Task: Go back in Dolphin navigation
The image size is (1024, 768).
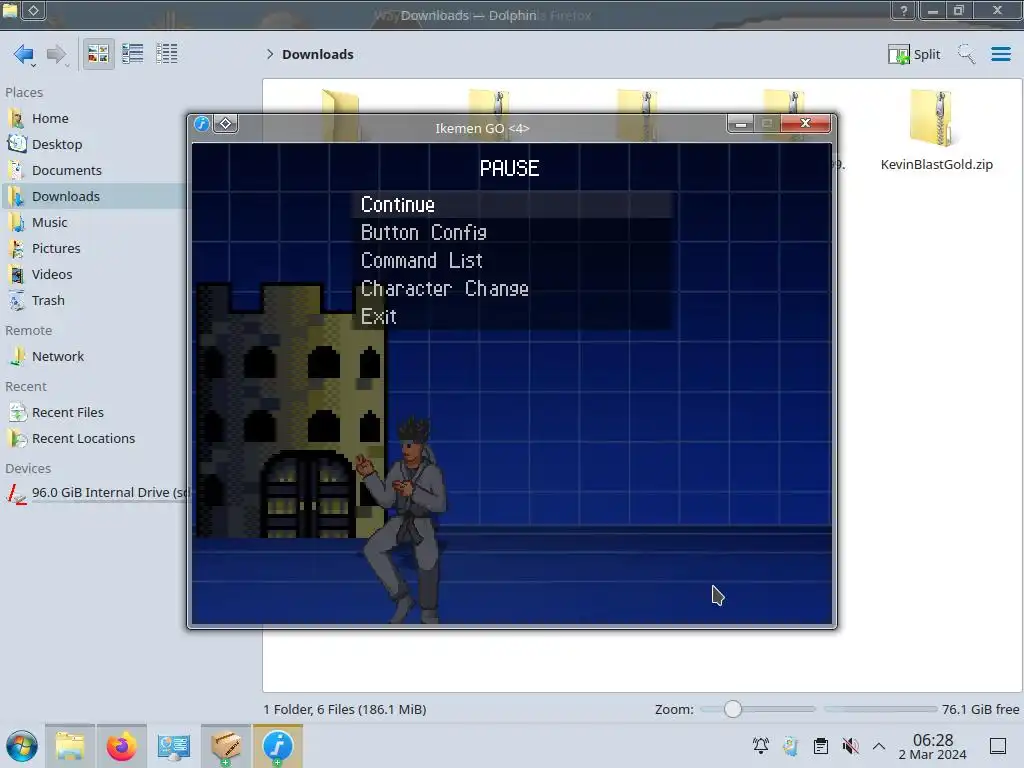Action: point(24,54)
